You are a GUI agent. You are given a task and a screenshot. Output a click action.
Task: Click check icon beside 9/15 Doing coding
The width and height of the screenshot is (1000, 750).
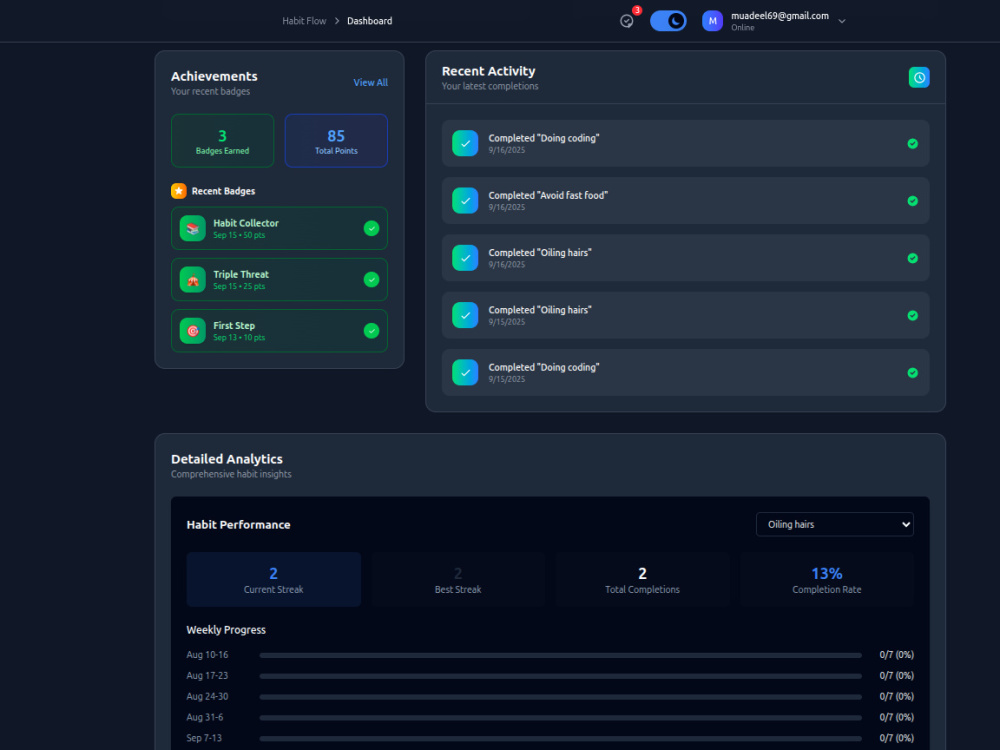click(x=465, y=373)
